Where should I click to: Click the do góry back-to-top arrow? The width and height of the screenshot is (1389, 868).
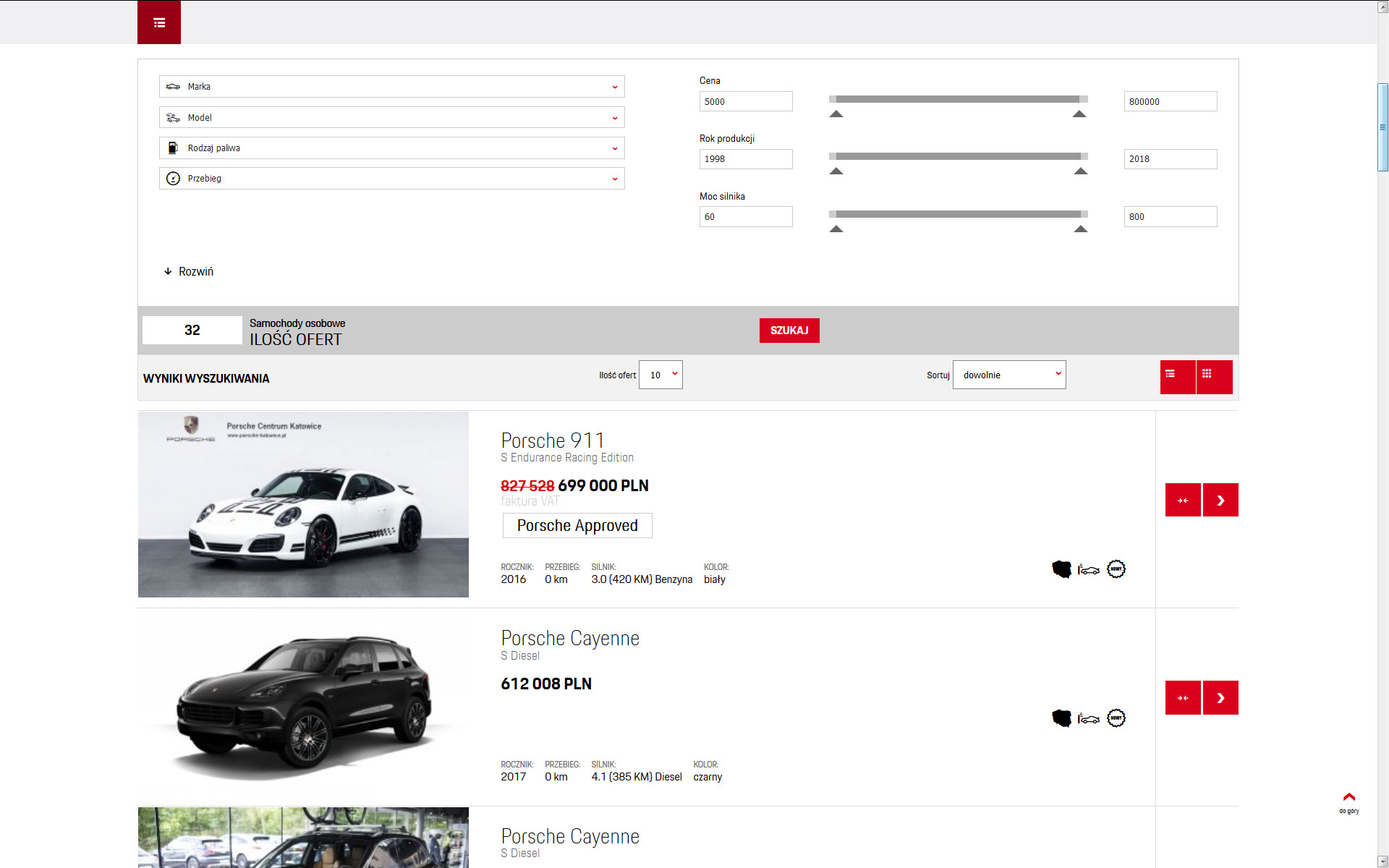[1349, 802]
